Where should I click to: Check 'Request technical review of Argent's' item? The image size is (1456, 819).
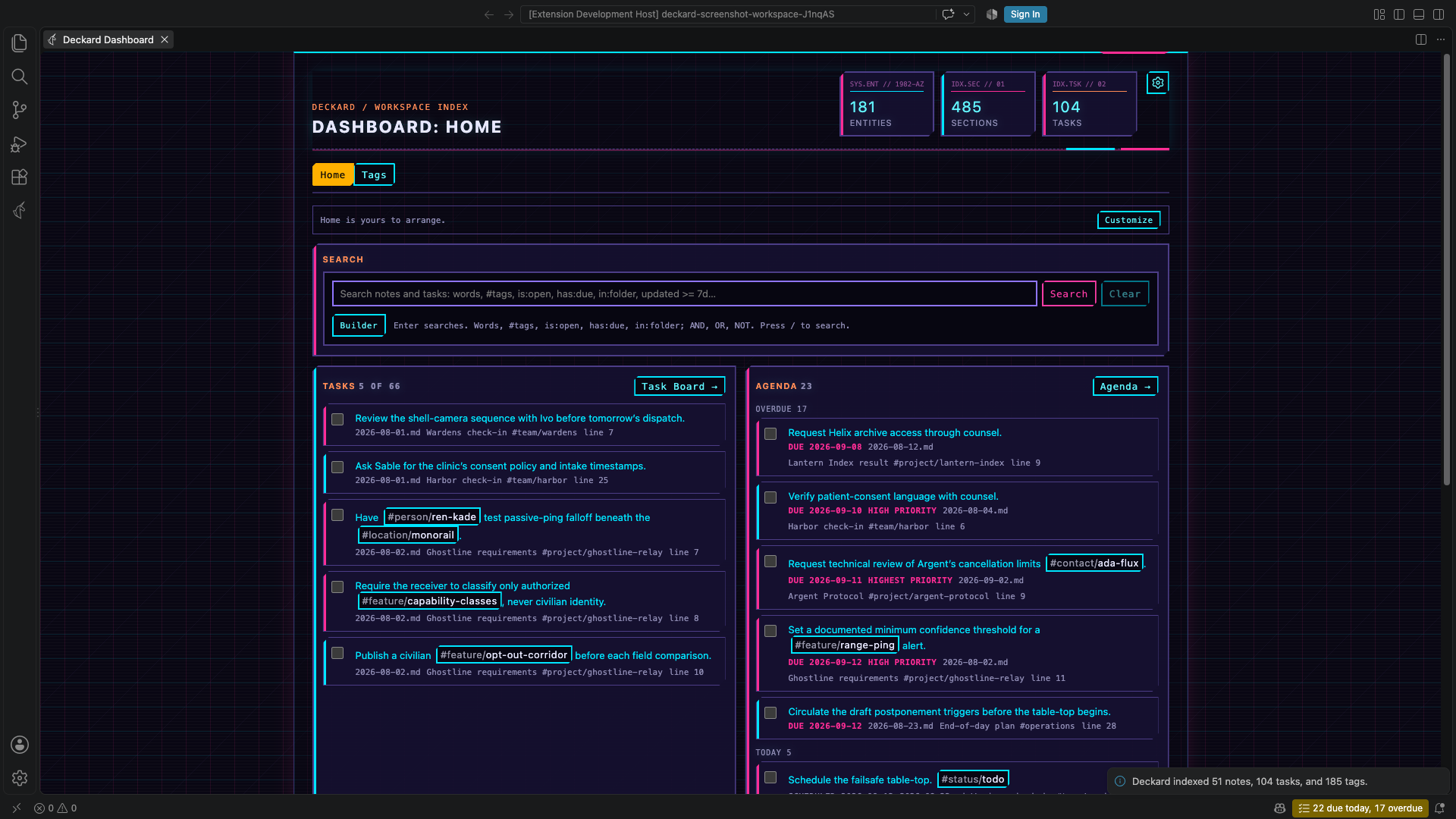click(x=770, y=561)
